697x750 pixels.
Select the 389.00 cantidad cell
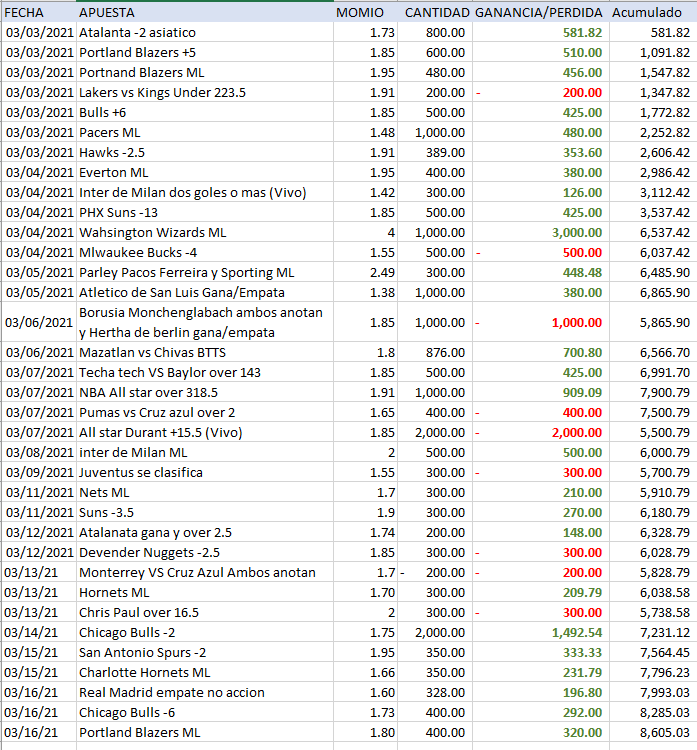[x=435, y=153]
